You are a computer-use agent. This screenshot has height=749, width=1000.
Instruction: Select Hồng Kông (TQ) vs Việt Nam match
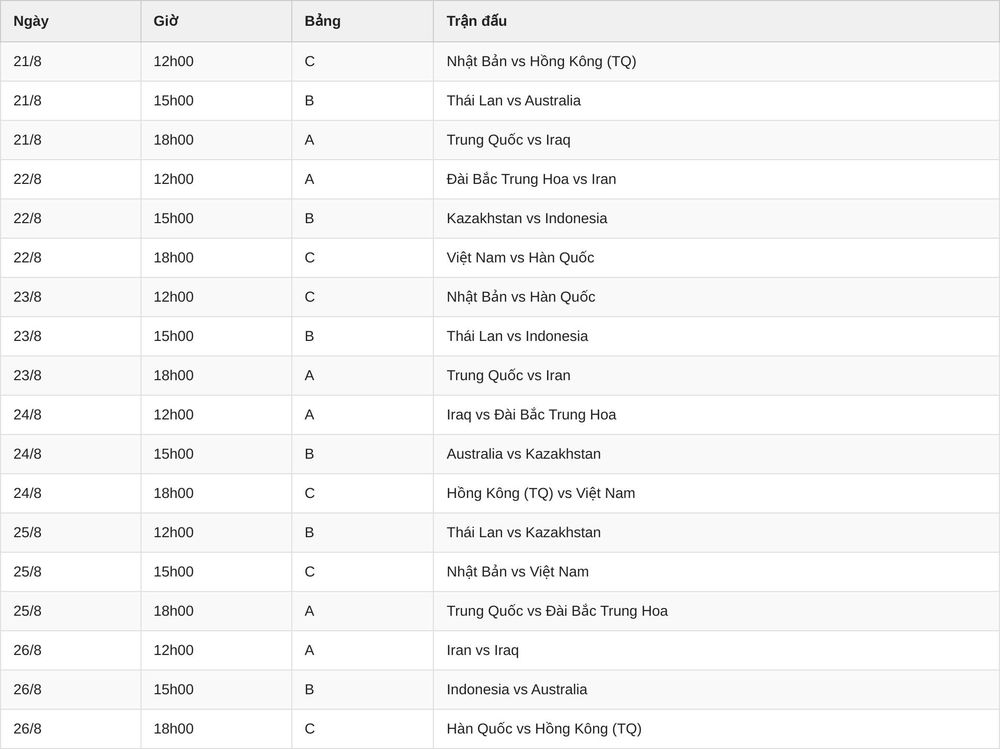[x=541, y=493]
